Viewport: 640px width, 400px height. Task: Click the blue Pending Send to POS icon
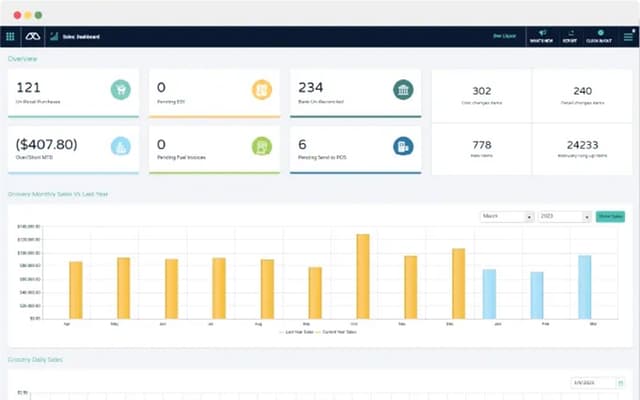403,146
